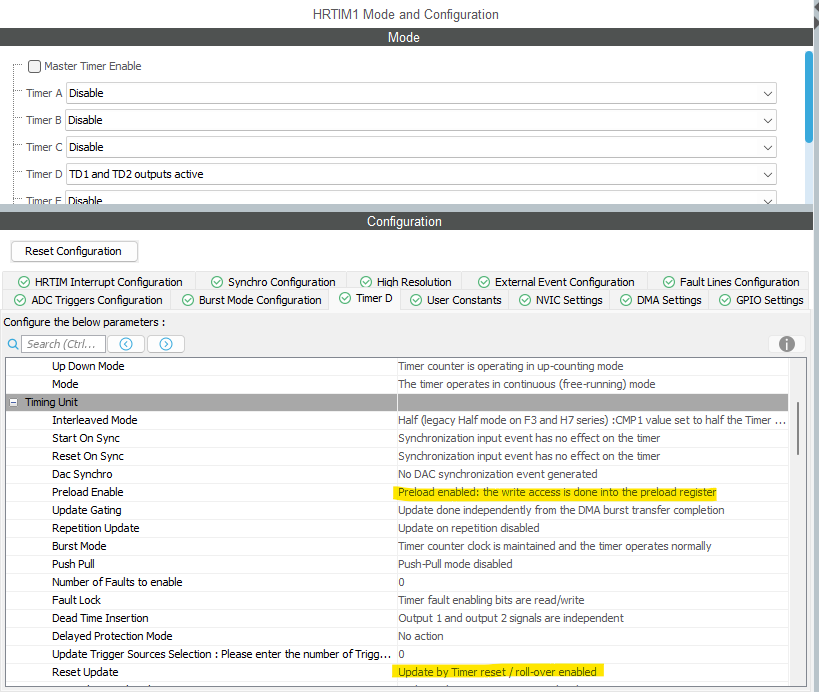Image resolution: width=819 pixels, height=692 pixels.
Task: Open the DMA Settings tab
Action: [660, 300]
